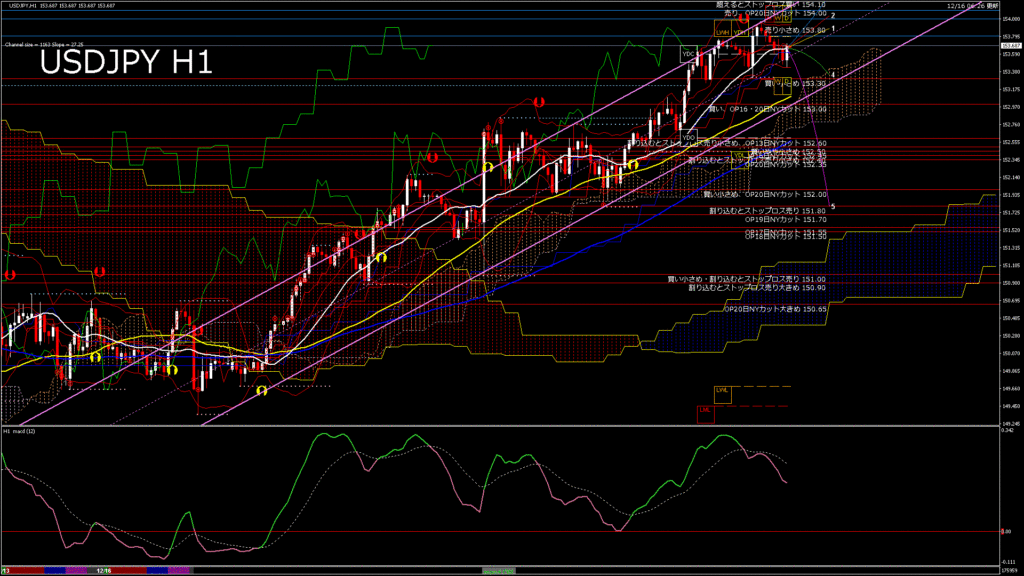Select the H1 macd (12) indicator label
The height and width of the screenshot is (576, 1024).
click(21, 431)
